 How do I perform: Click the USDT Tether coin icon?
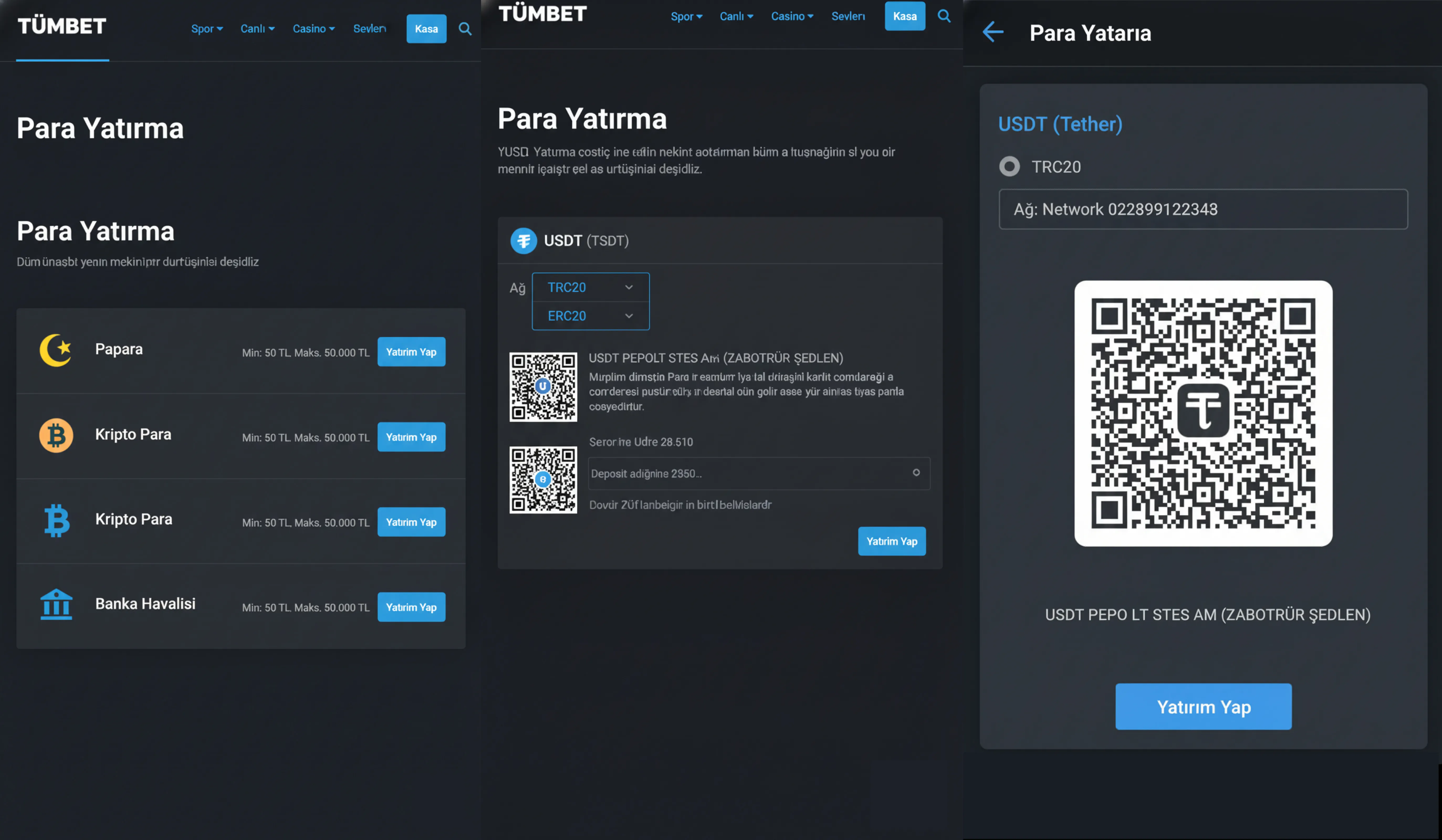(524, 241)
